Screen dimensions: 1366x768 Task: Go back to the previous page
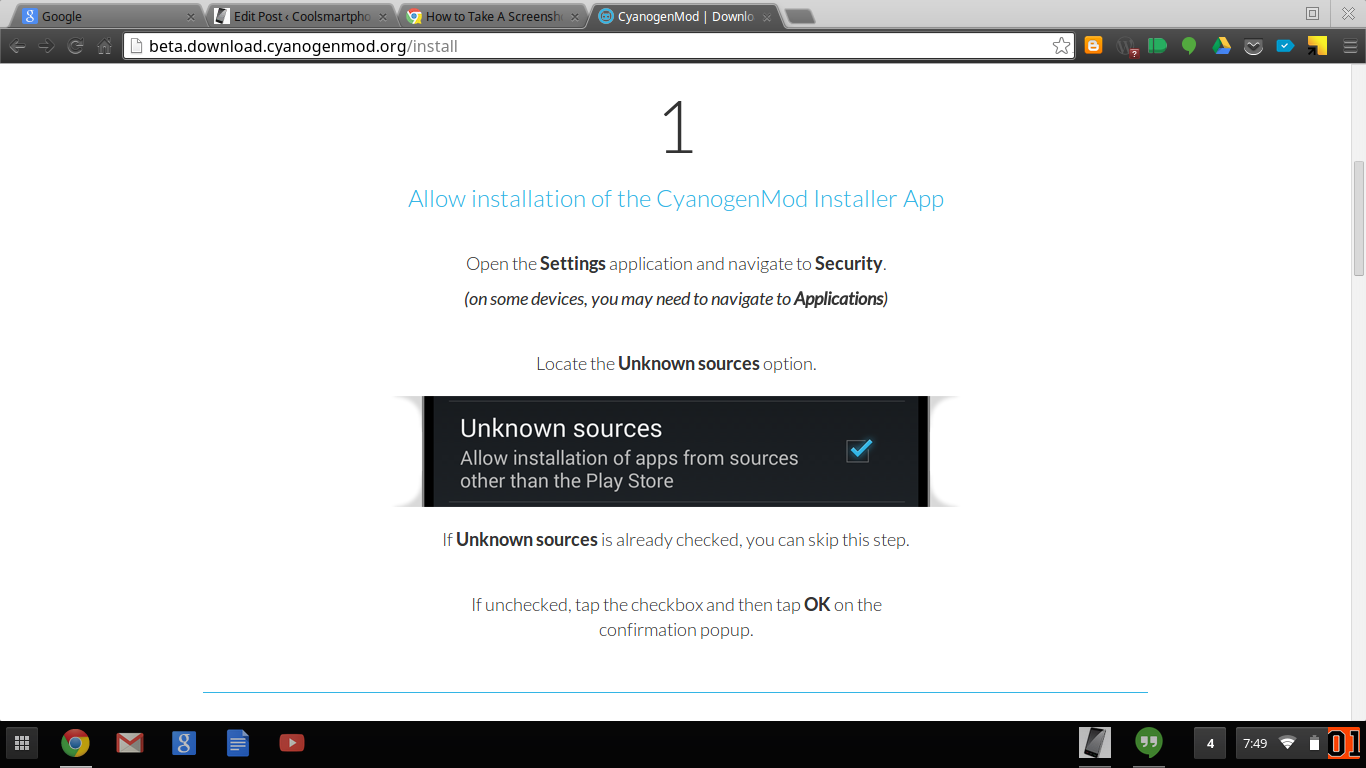point(17,46)
